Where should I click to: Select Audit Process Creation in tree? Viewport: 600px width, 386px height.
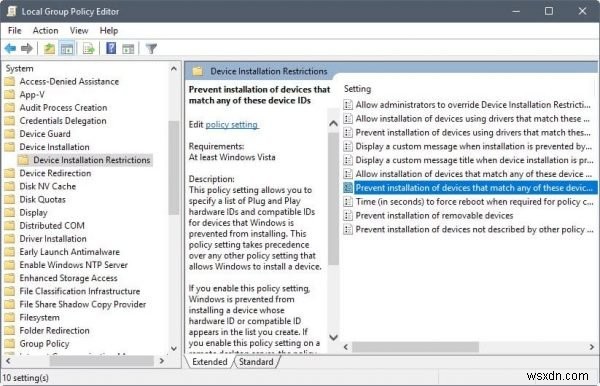[63, 107]
